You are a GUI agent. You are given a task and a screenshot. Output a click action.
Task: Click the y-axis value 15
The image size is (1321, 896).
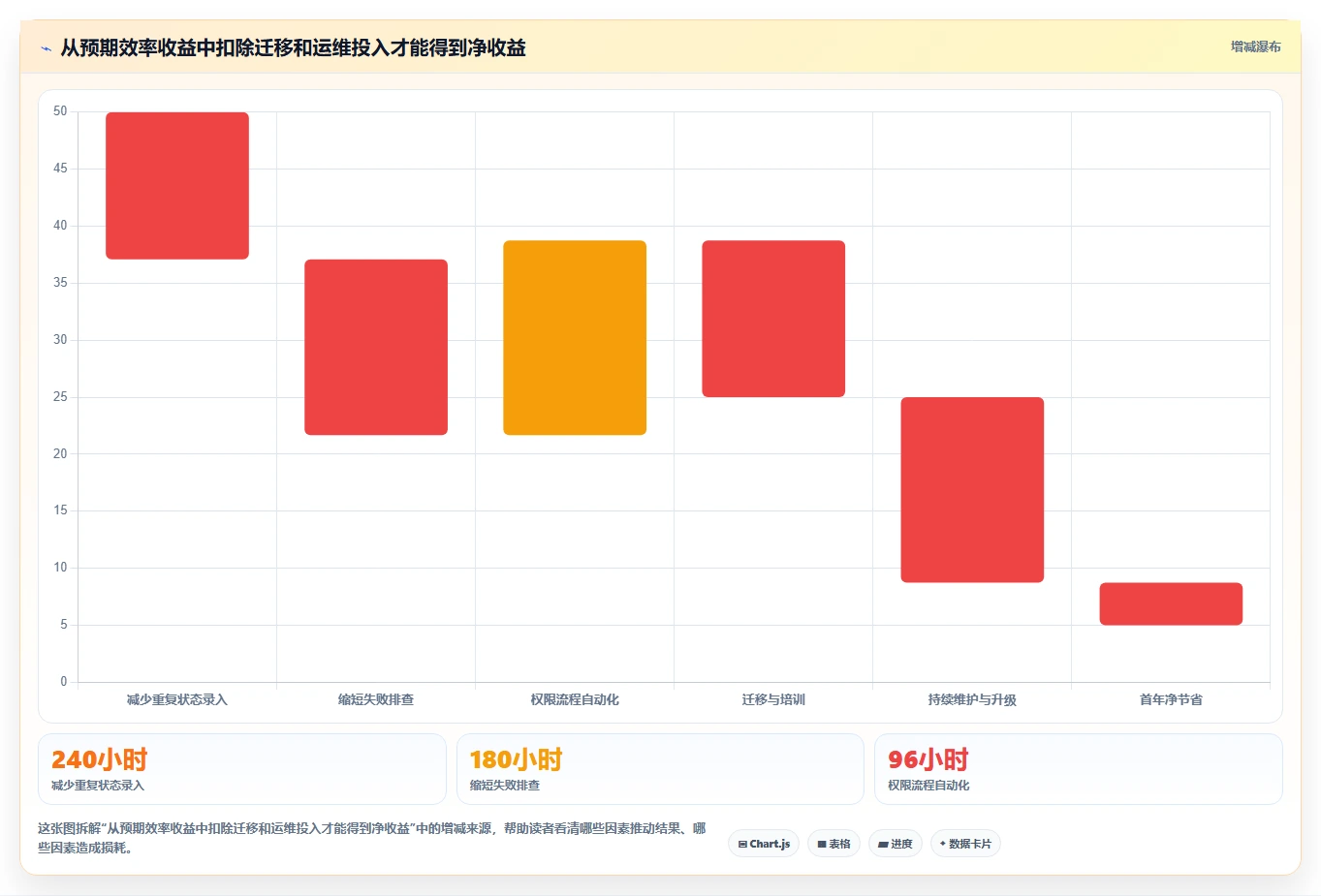tap(60, 510)
